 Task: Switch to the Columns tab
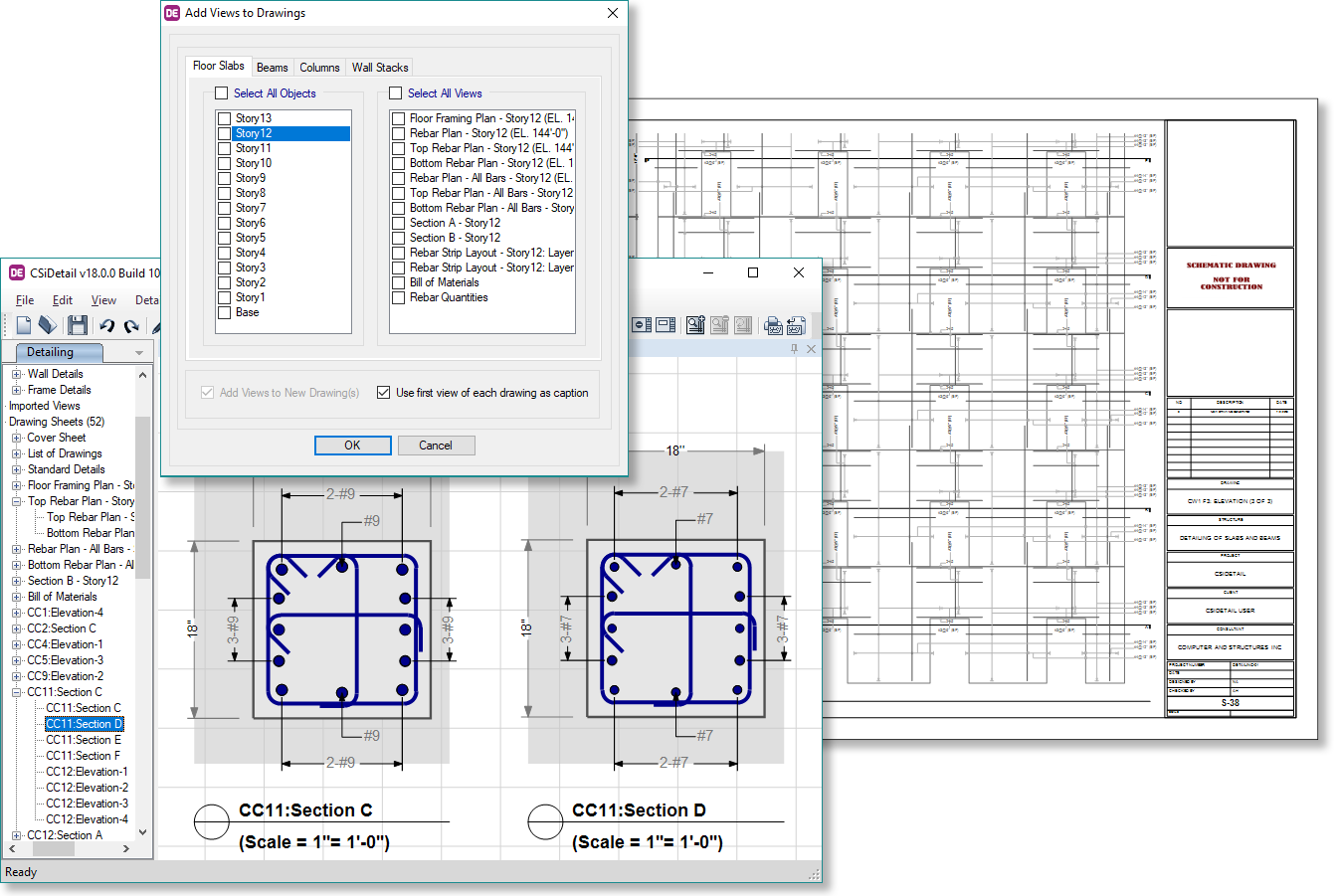(319, 68)
